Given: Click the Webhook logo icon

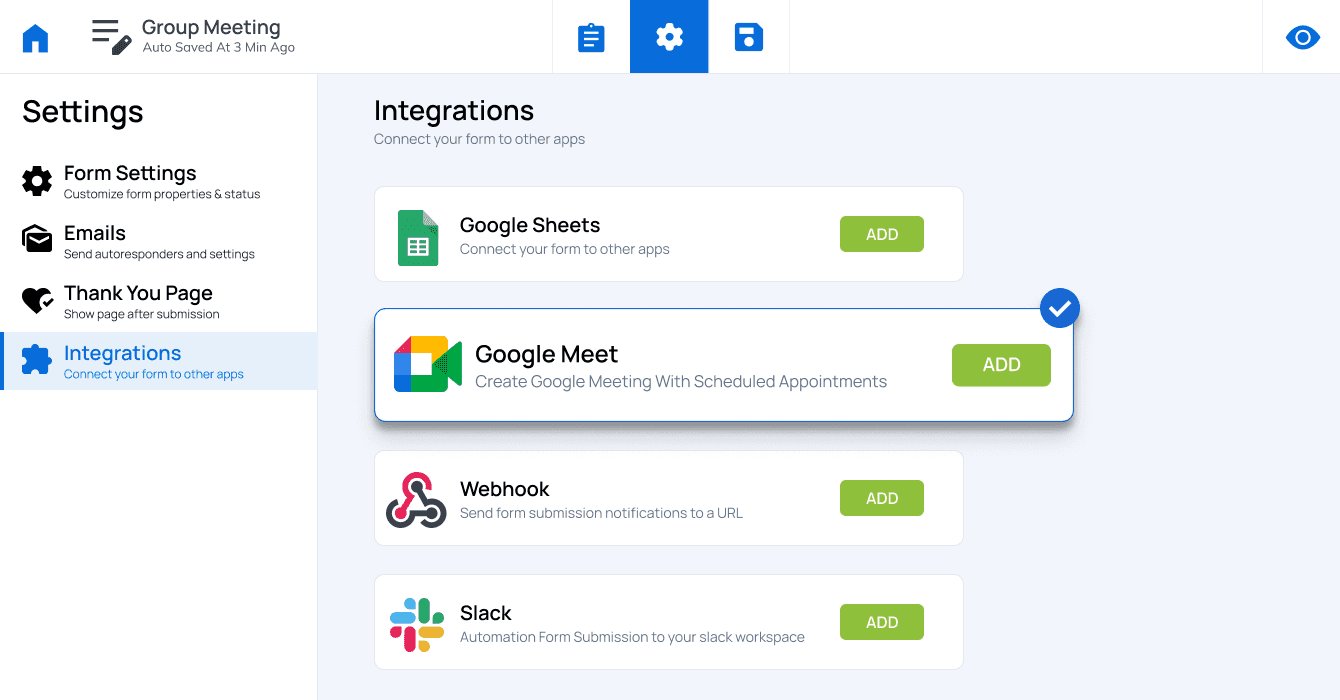Looking at the screenshot, I should pyautogui.click(x=416, y=500).
